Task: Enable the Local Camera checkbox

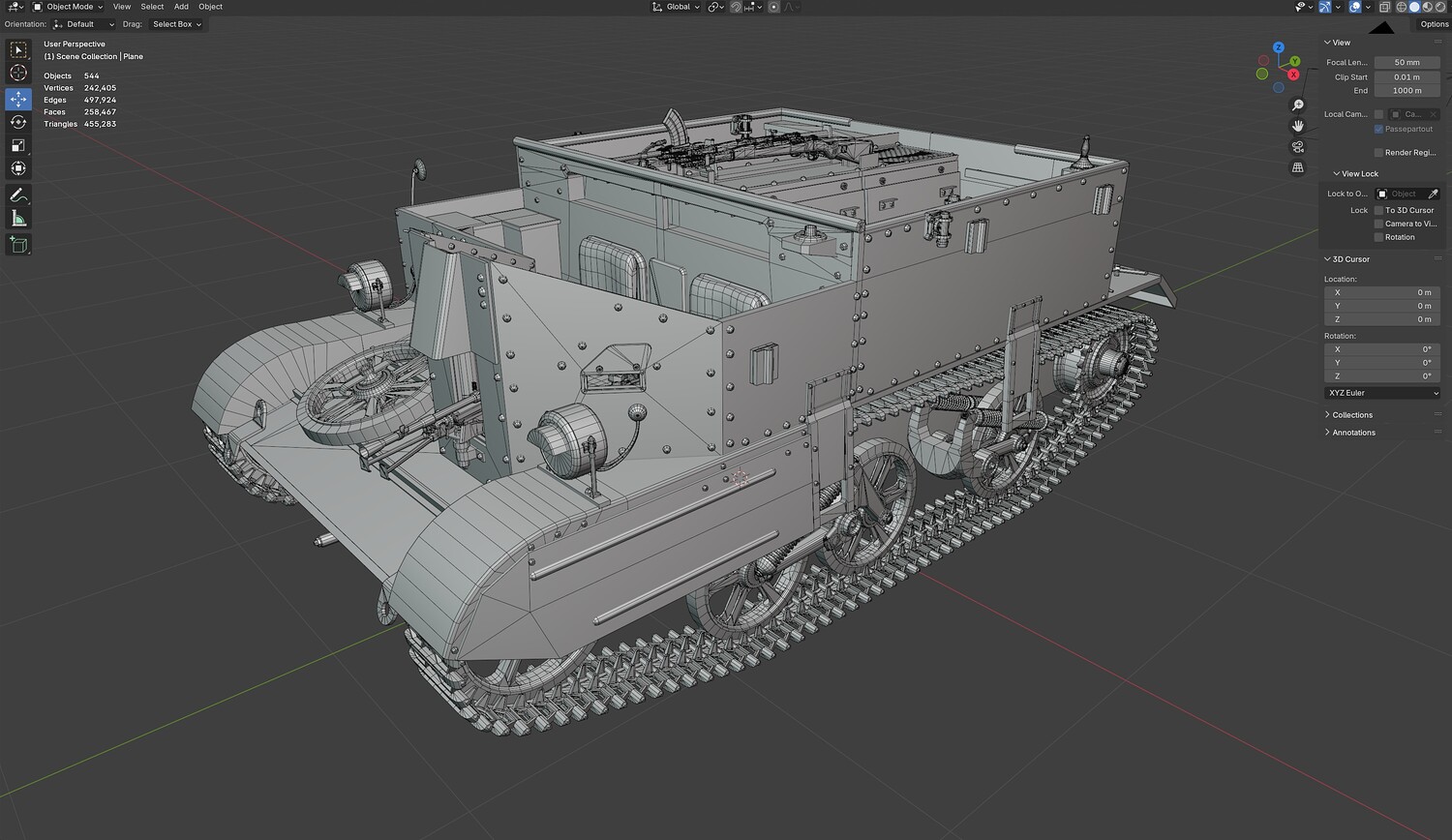Action: click(1378, 114)
